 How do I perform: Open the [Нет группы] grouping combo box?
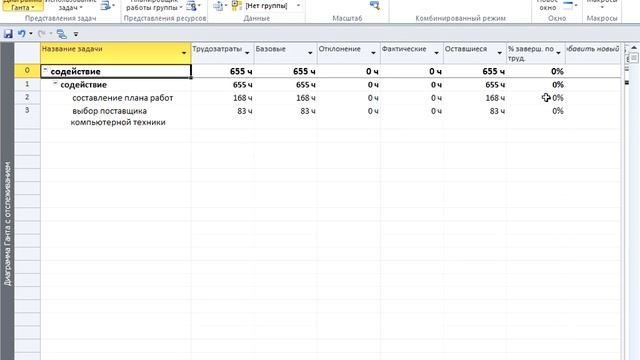[273, 6]
